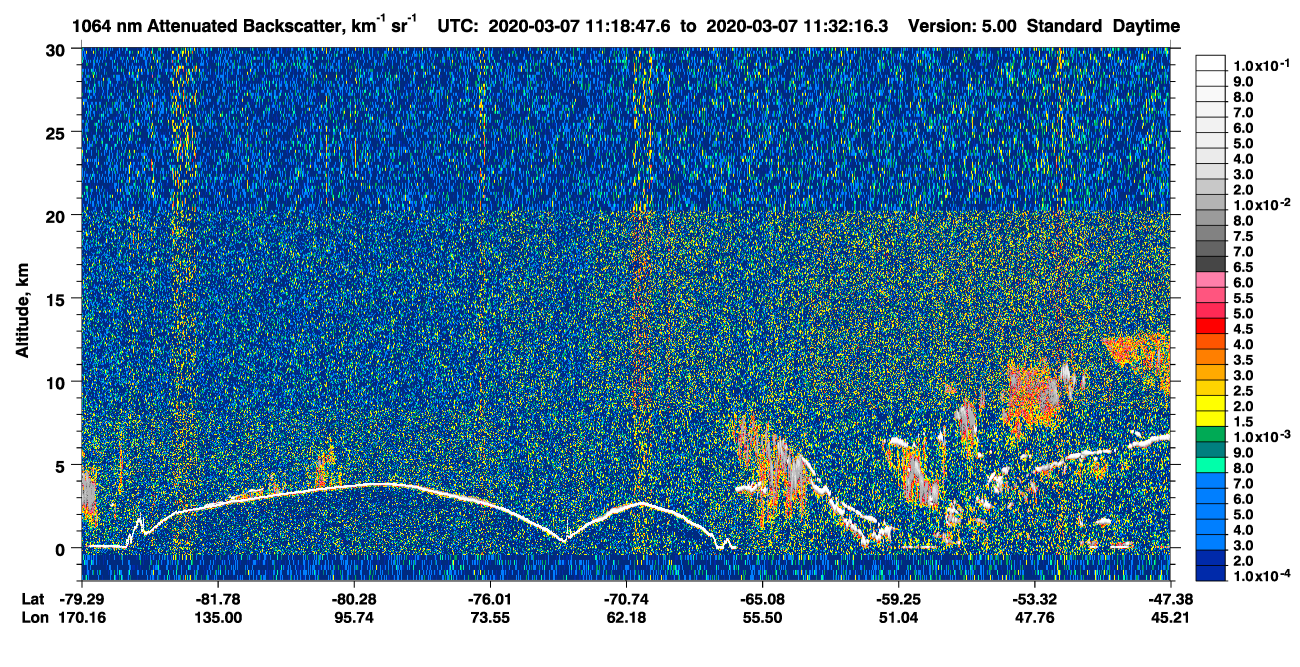Click the latitude value "-81.78"
This screenshot has width=1300, height=667.
pyautogui.click(x=218, y=599)
